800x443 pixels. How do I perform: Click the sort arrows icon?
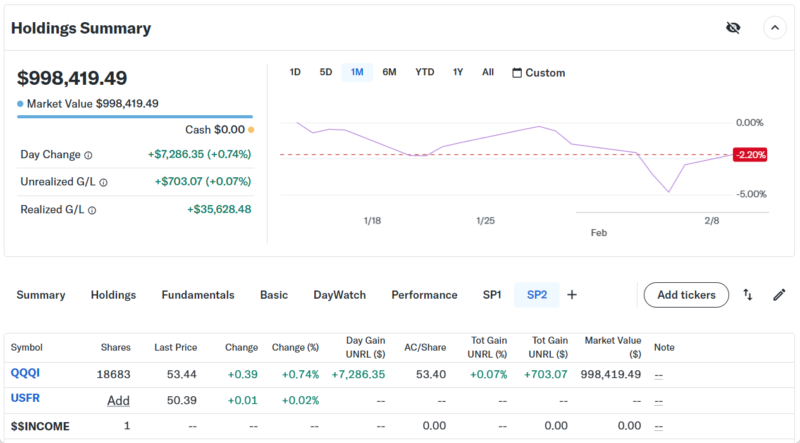(748, 295)
